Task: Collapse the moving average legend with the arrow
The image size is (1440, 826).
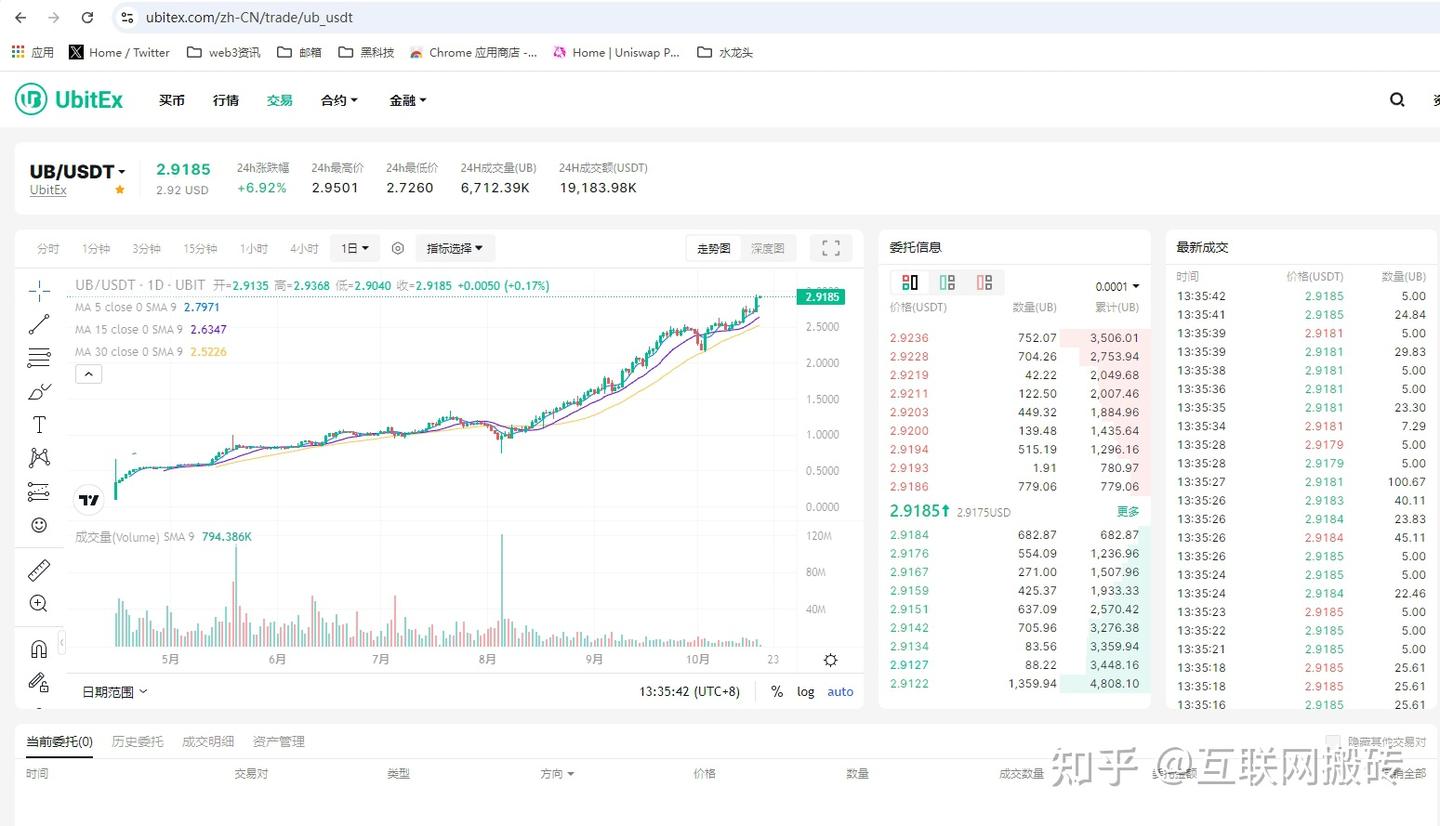Action: click(88, 373)
